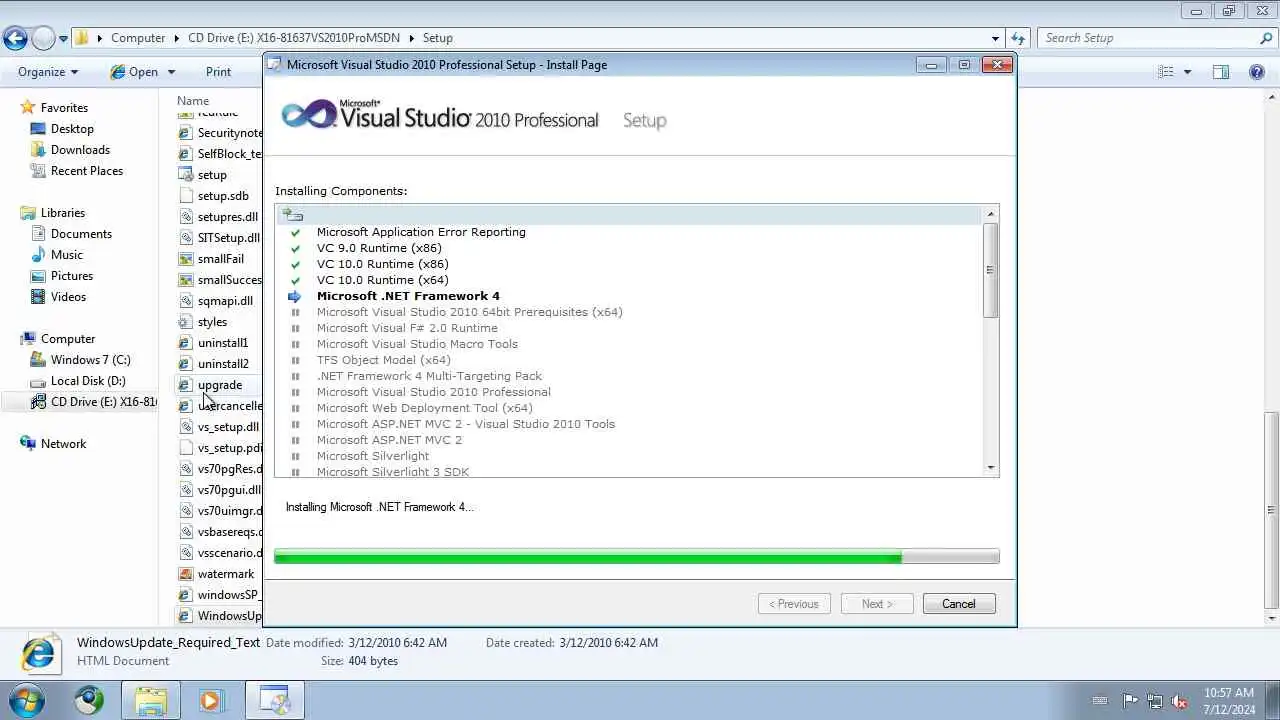Select the smallFail image file
Image resolution: width=1280 pixels, height=720 pixels.
(220, 258)
